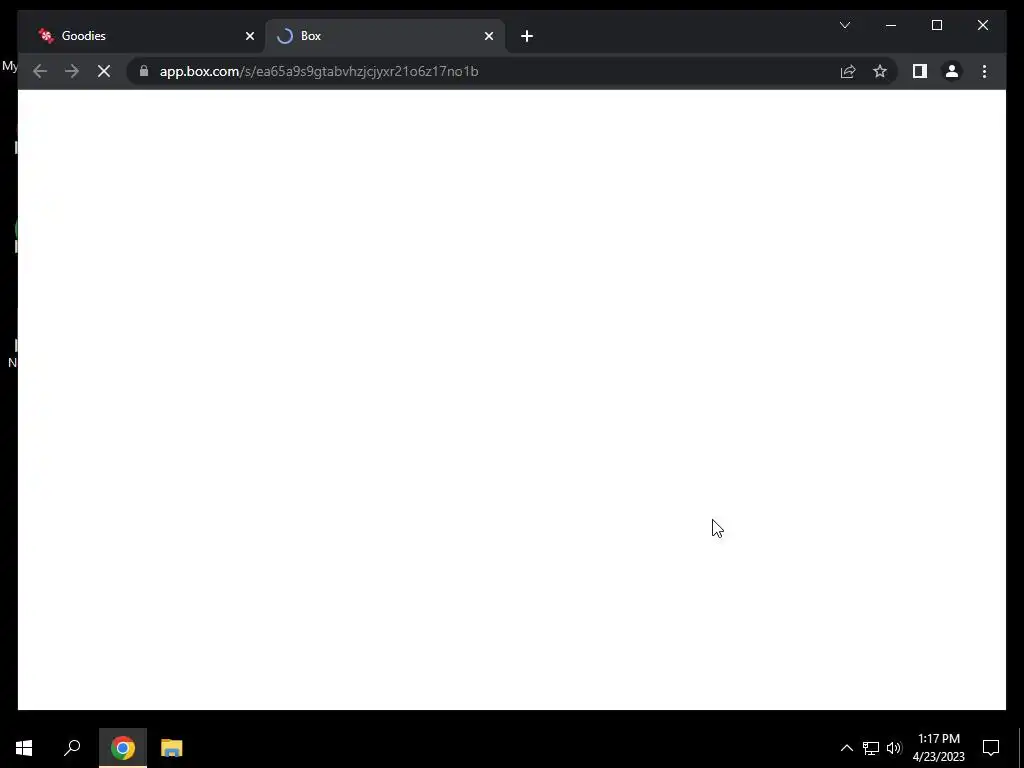The width and height of the screenshot is (1024, 768).
Task: Open a new browser tab
Action: tap(527, 36)
